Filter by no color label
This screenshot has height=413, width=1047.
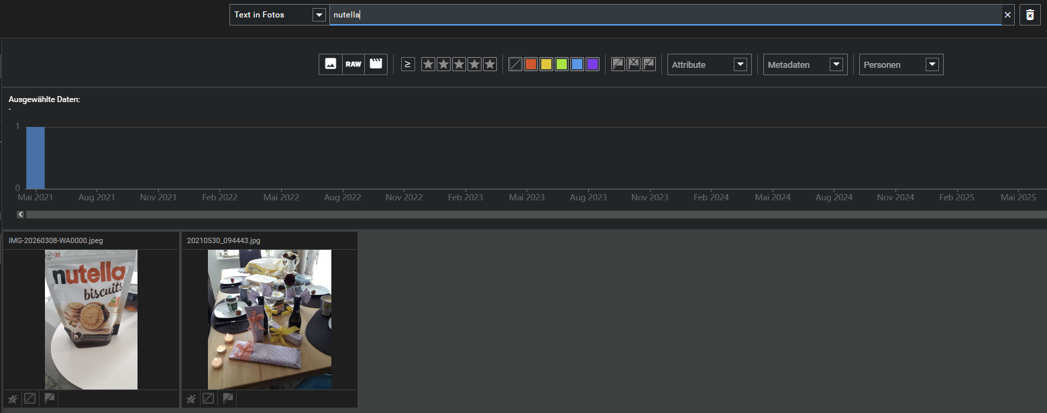point(515,64)
